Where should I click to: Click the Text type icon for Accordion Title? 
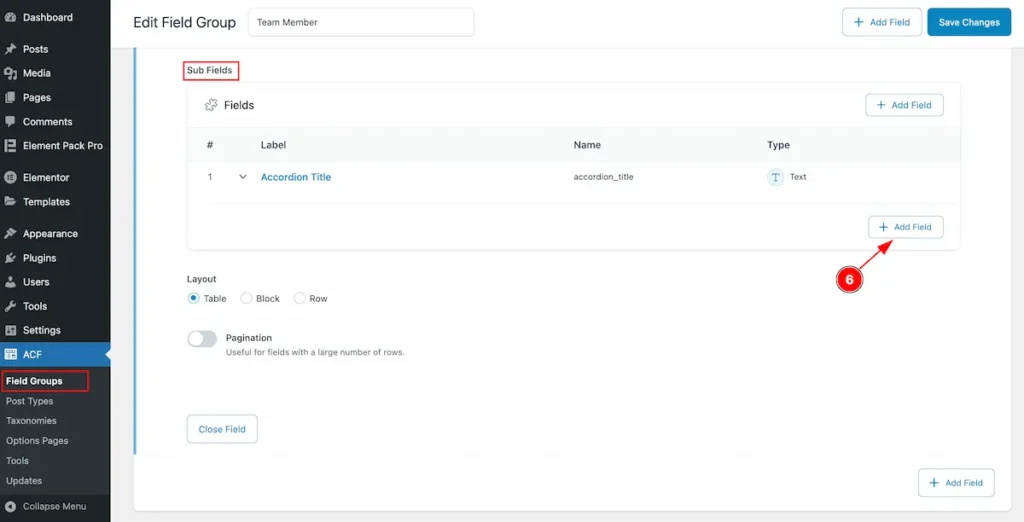coord(775,177)
